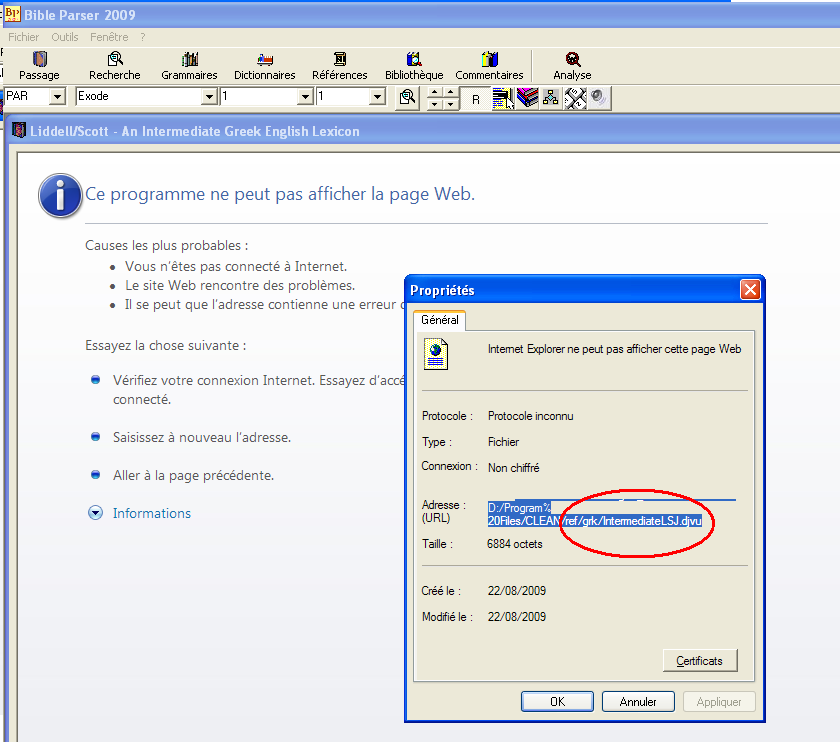Click the selected URL address text
The height and width of the screenshot is (742, 840).
click(595, 514)
